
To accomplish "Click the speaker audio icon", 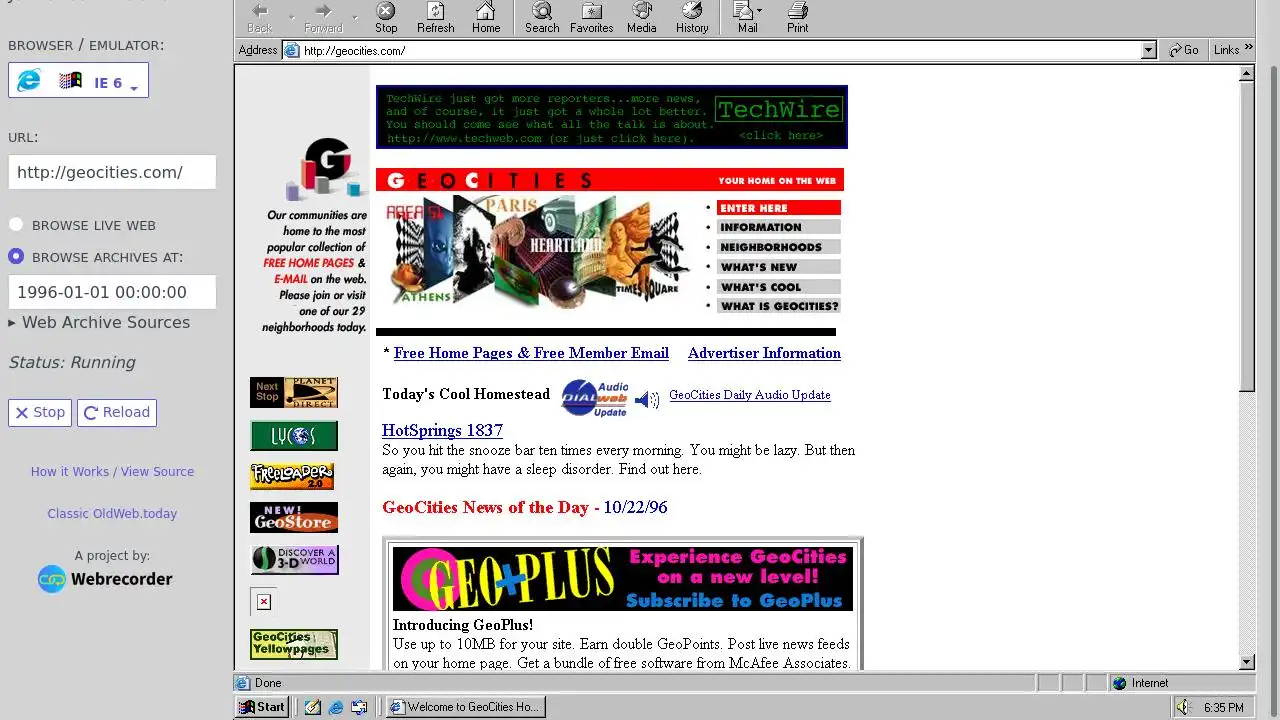I will click(x=647, y=400).
